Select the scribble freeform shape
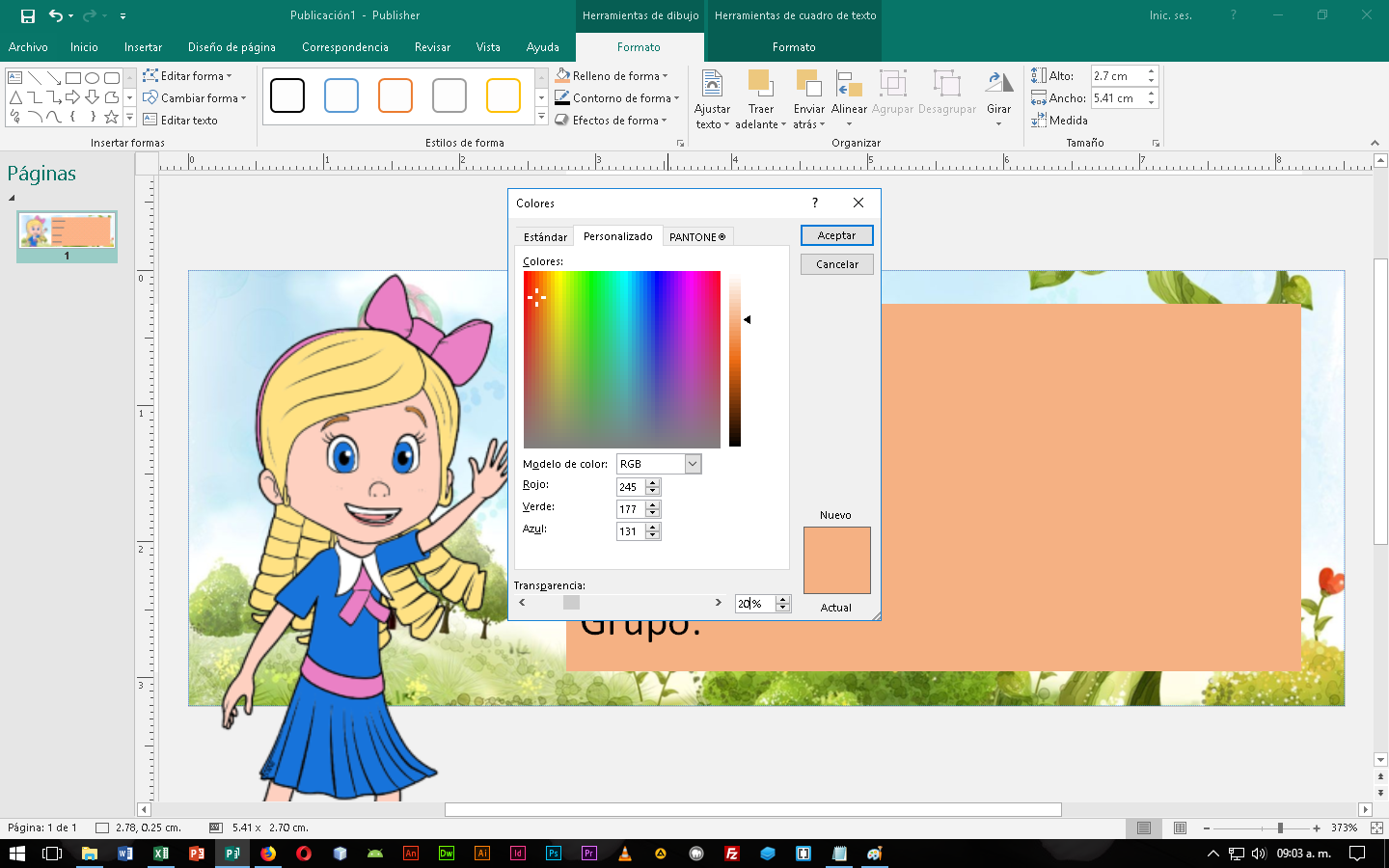Image resolution: width=1389 pixels, height=868 pixels. tap(15, 117)
